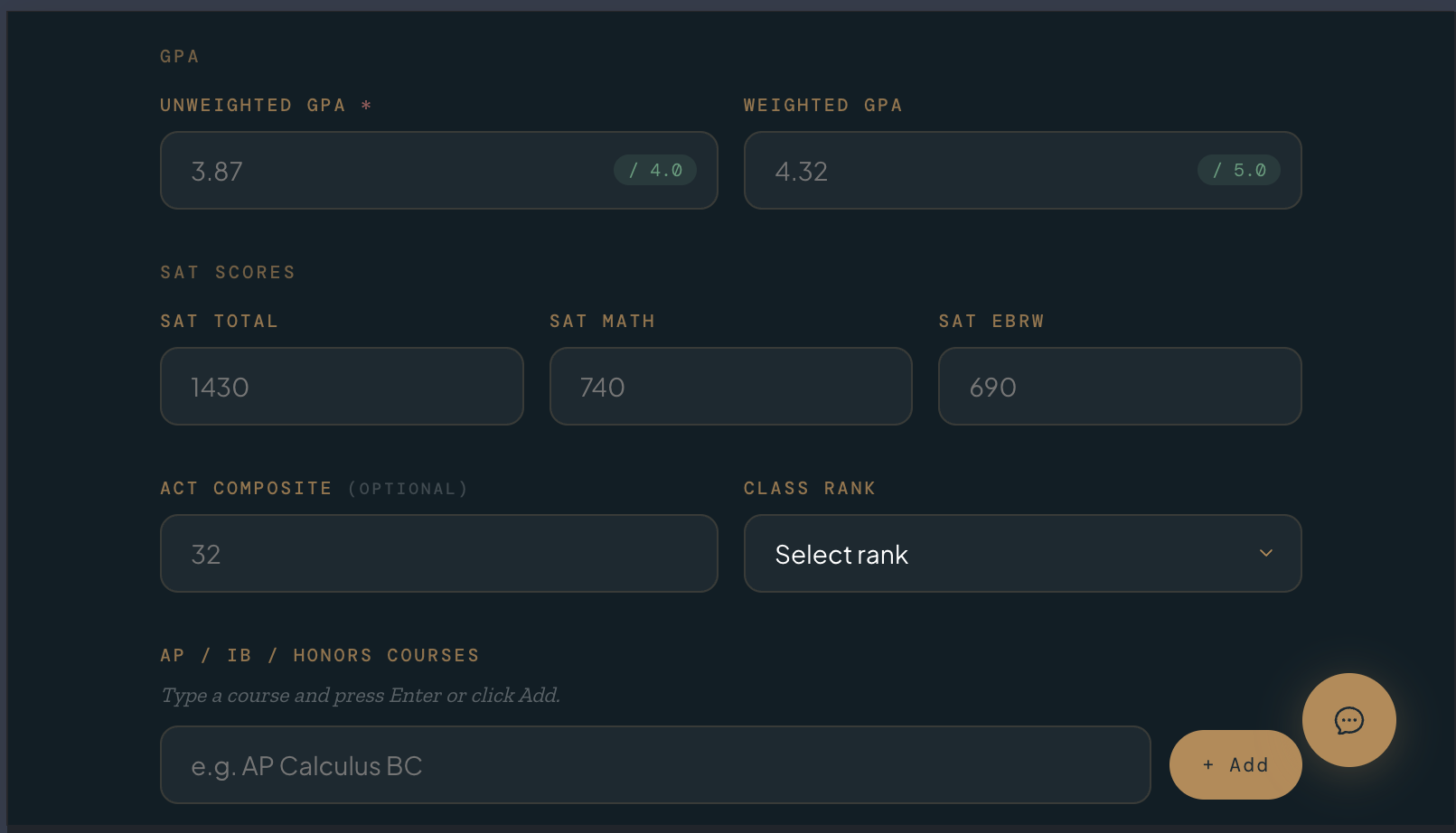Open the chat bubble floating button

point(1348,720)
